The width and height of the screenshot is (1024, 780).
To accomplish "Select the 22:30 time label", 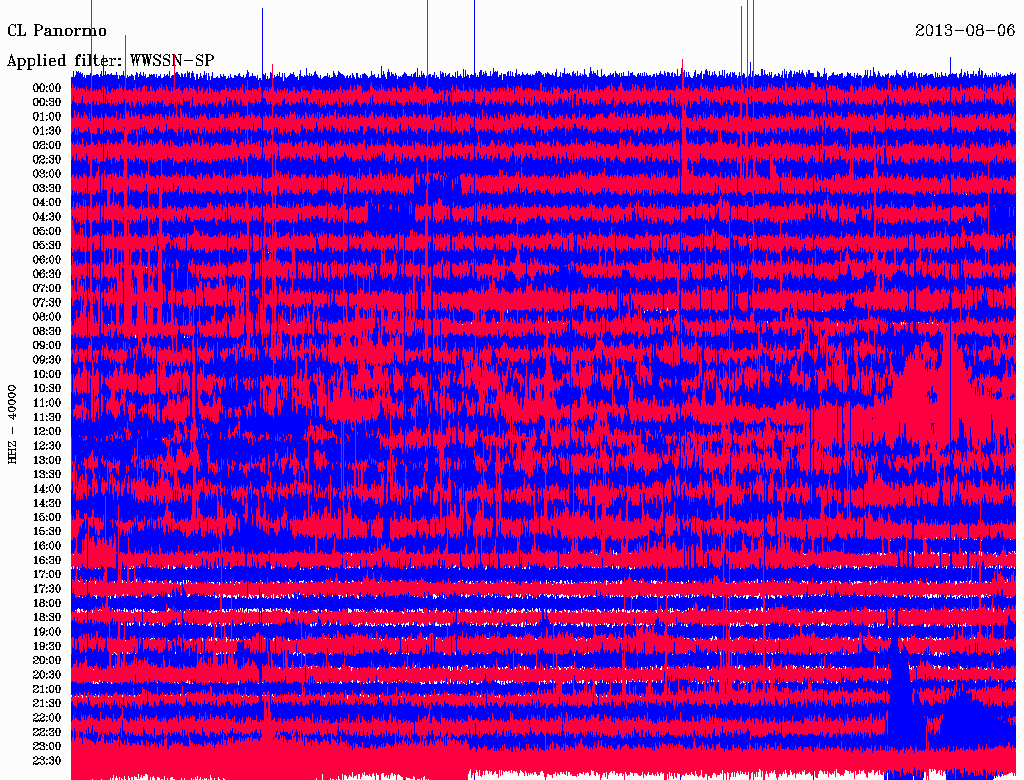I will [47, 732].
